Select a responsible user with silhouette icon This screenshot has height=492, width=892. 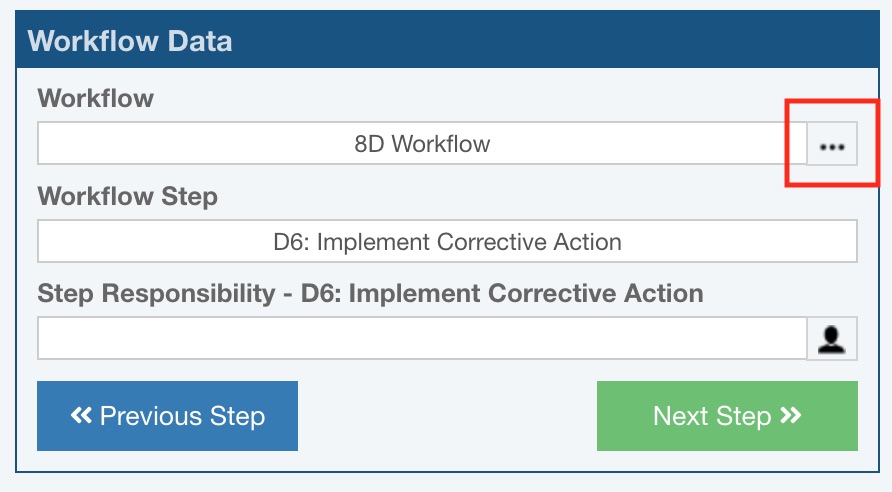[832, 339]
